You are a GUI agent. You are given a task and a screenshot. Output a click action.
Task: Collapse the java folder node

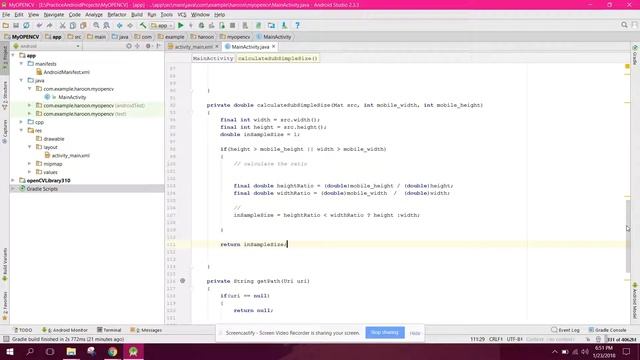point(22,80)
